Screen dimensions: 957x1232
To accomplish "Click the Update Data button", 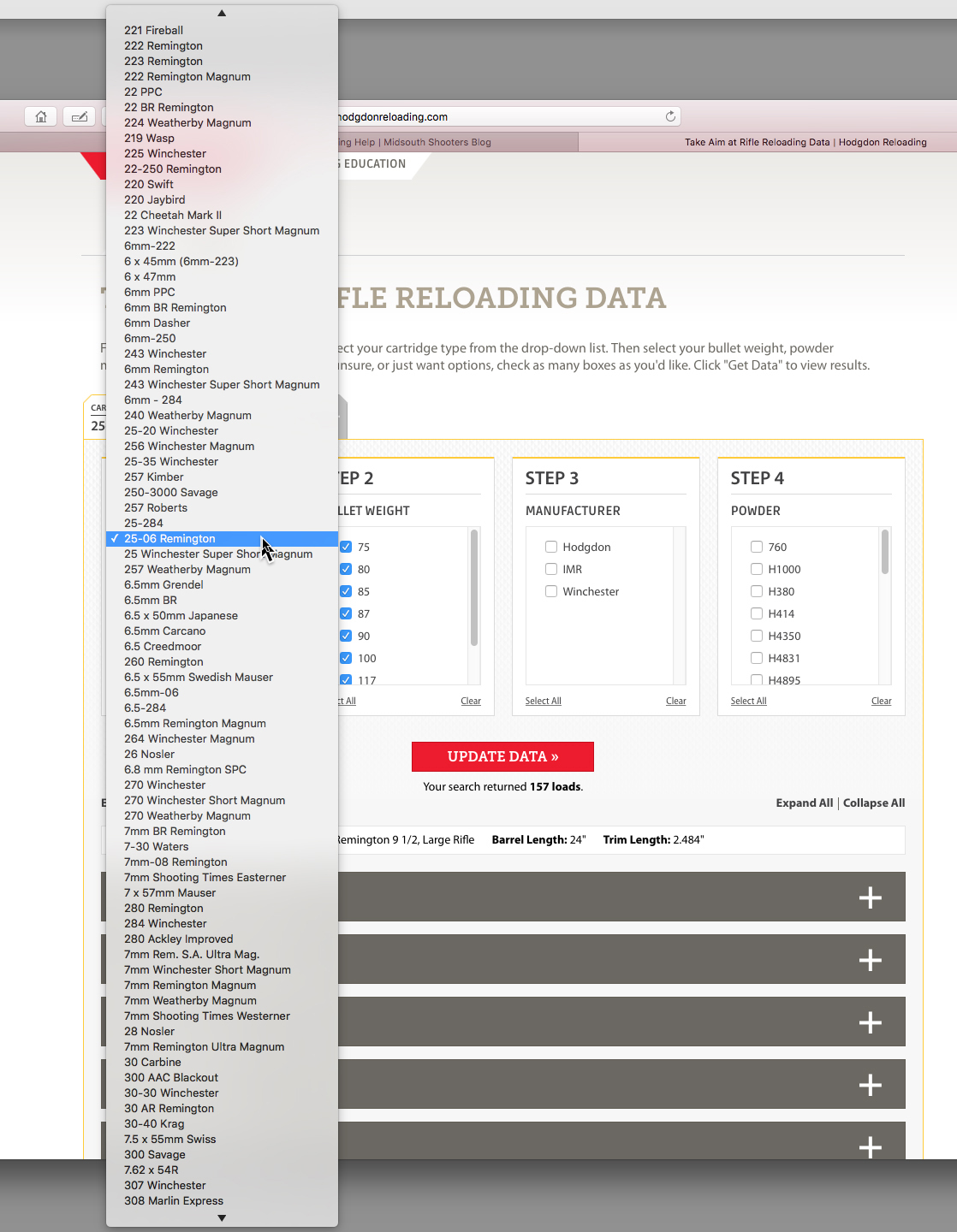I will [502, 756].
